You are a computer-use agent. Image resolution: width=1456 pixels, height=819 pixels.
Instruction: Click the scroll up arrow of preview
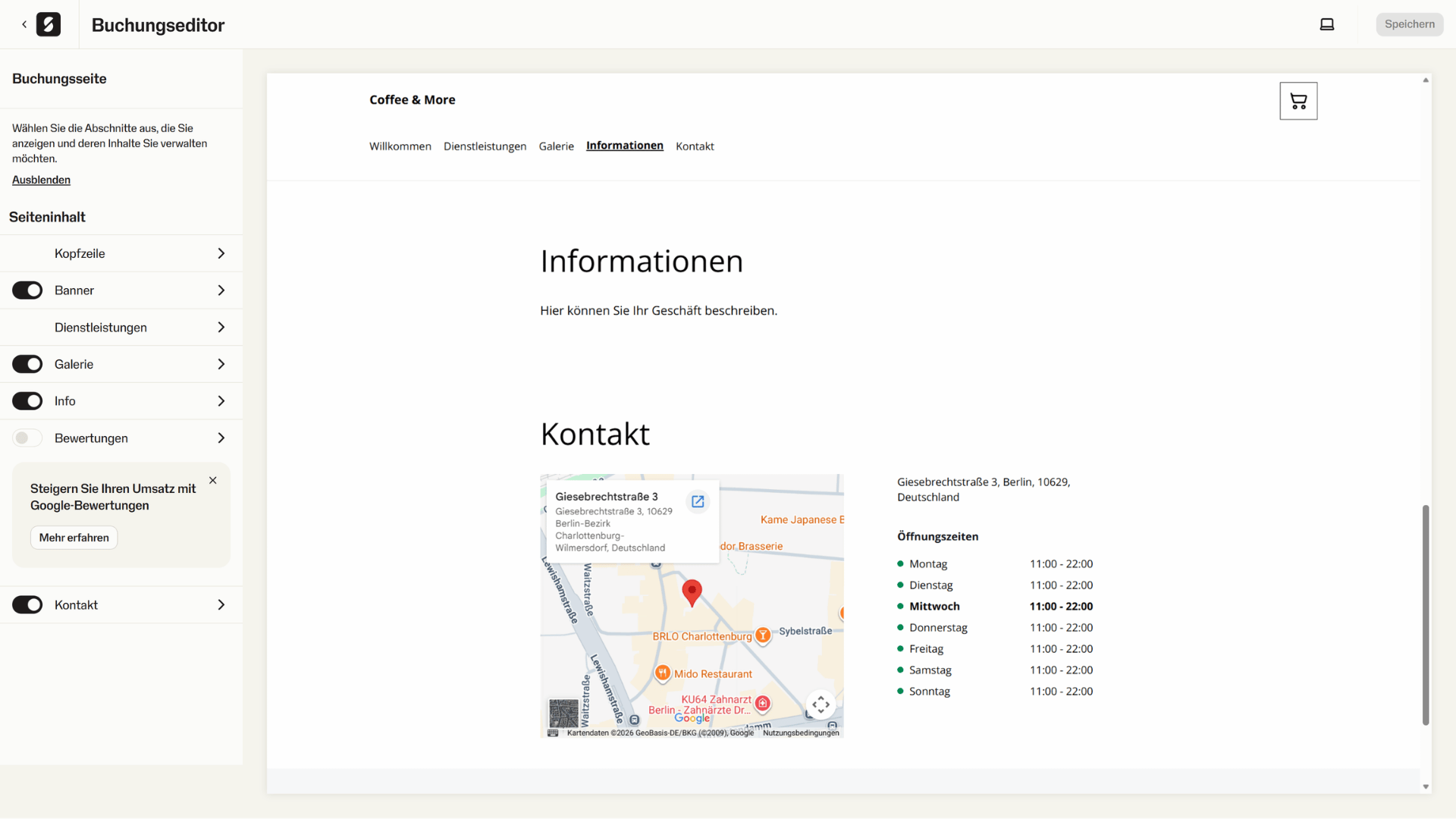click(x=1426, y=80)
